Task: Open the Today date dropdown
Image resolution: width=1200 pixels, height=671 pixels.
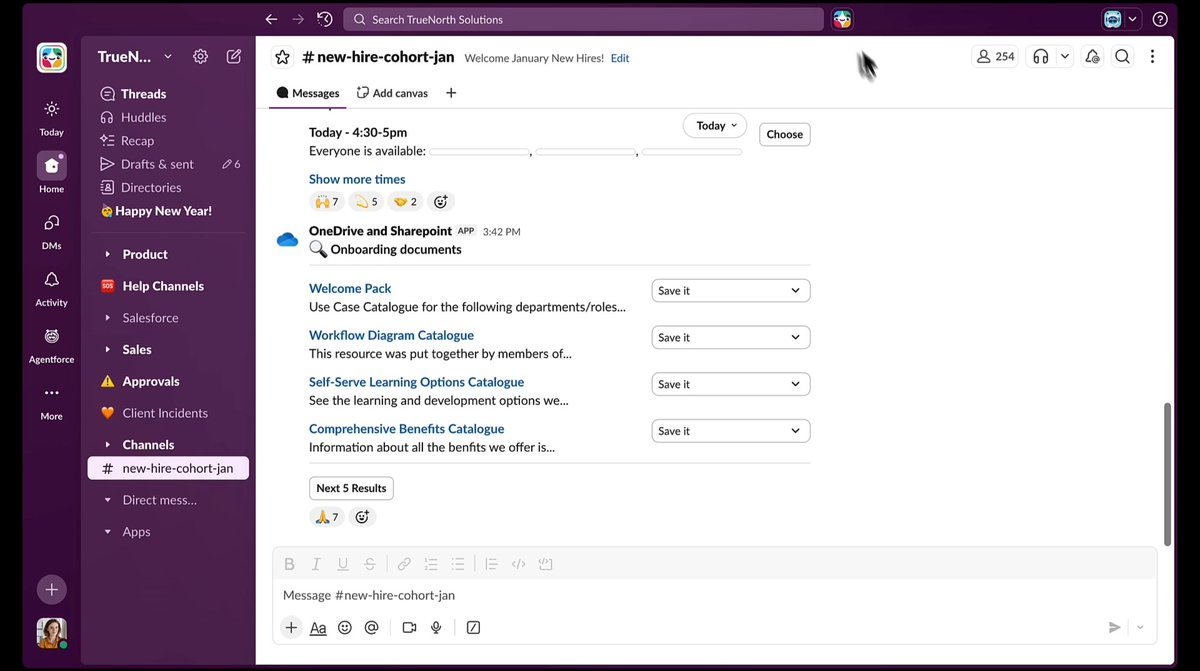Action: pos(715,125)
